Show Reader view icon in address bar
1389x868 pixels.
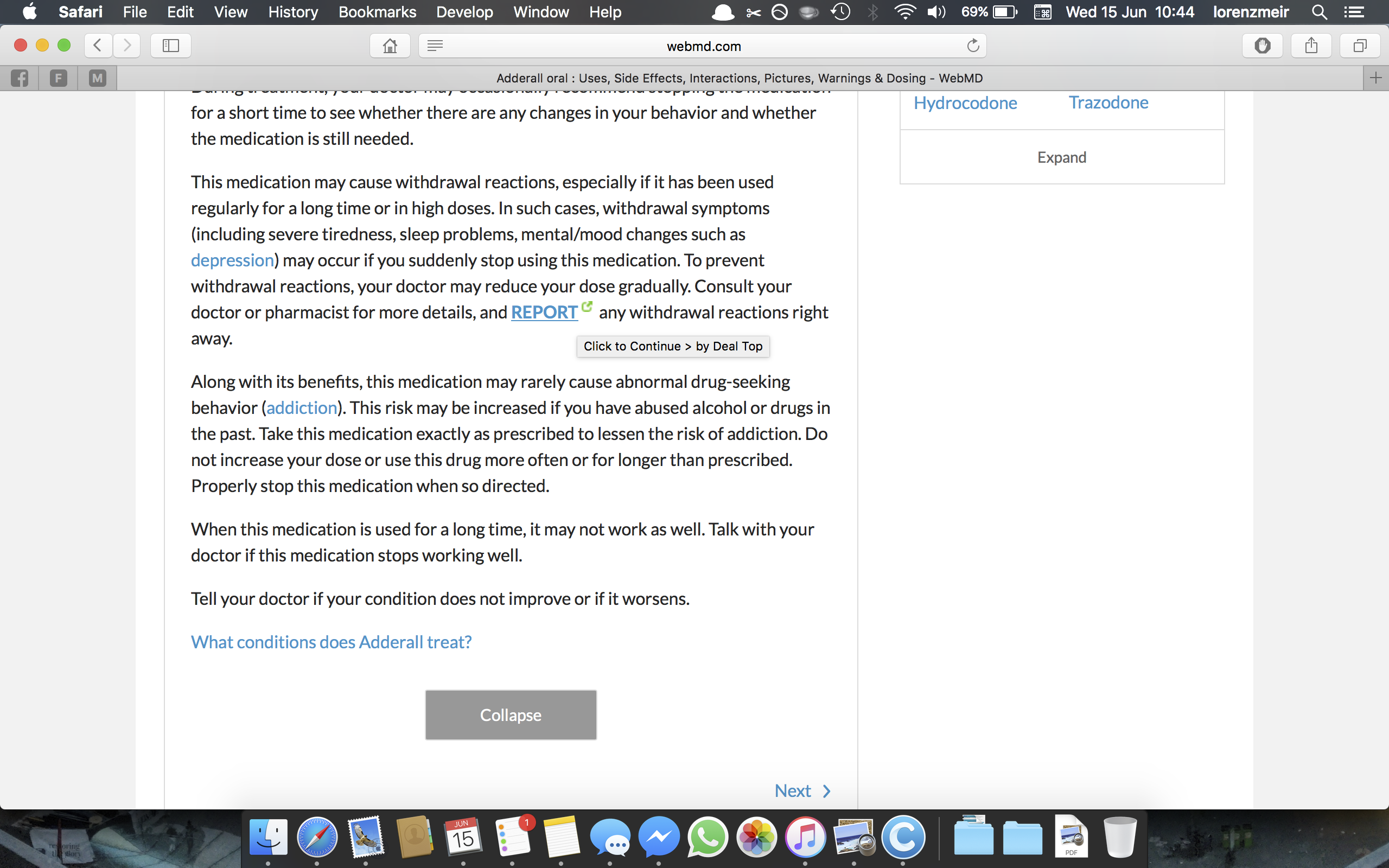435,46
